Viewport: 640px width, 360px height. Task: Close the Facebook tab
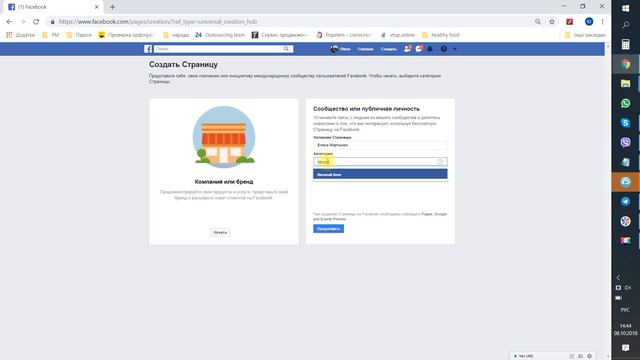[x=97, y=7]
